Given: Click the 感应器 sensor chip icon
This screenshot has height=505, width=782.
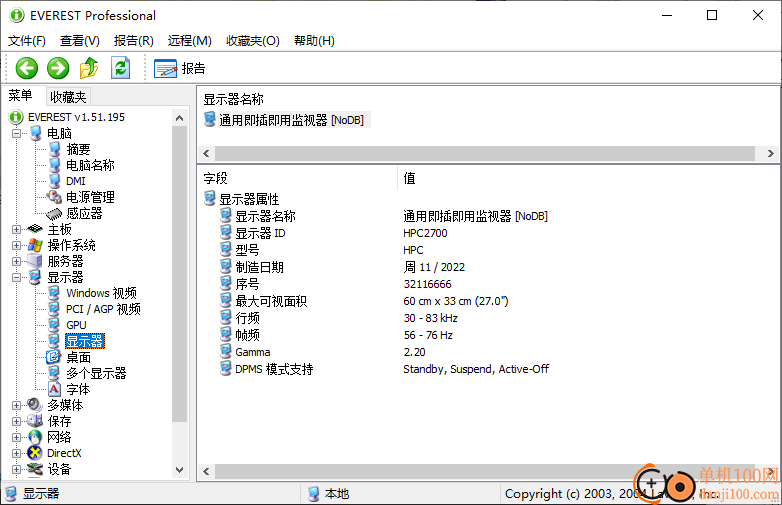Looking at the screenshot, I should point(54,213).
